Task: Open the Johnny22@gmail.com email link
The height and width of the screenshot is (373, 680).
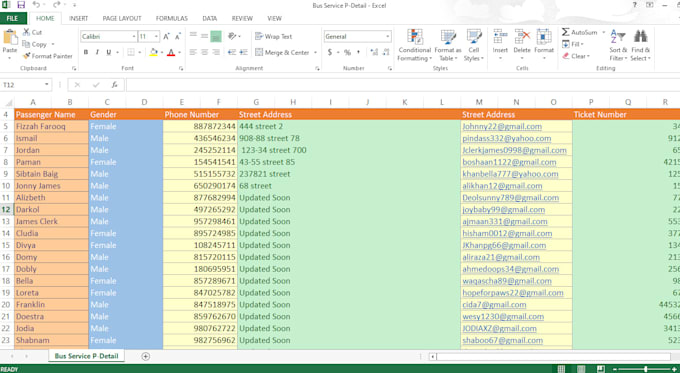Action: 502,126
